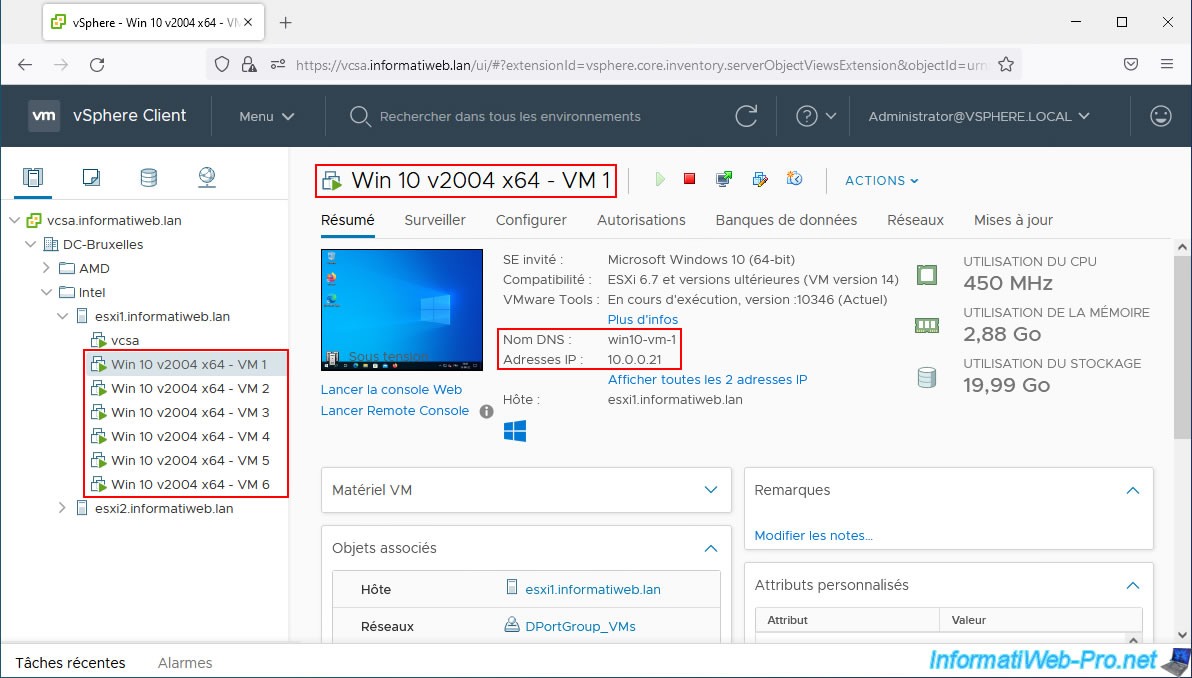Bookmark this page with the star icon
The height and width of the screenshot is (678, 1192).
point(1006,65)
